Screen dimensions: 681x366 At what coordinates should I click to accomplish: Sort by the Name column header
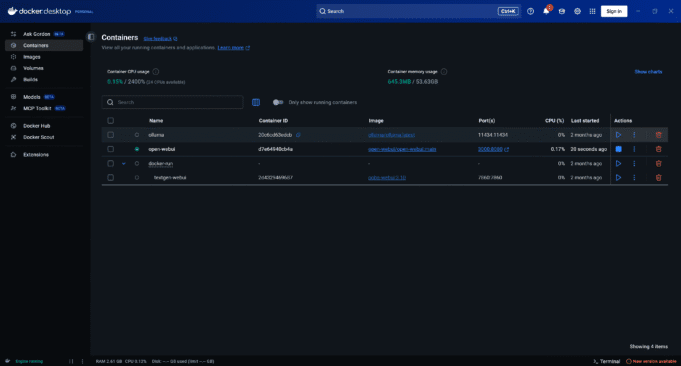click(156, 121)
